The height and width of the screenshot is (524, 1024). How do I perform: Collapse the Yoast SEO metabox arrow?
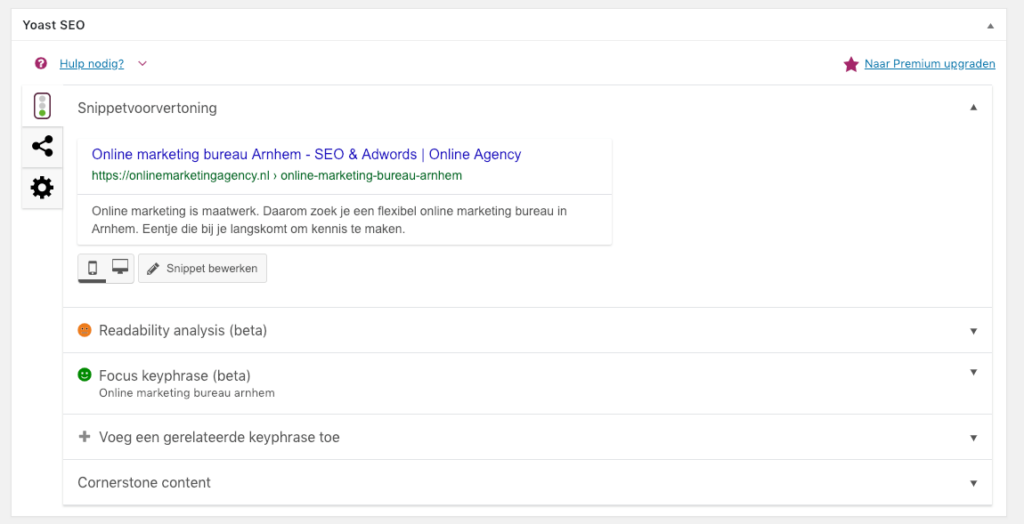(990, 26)
